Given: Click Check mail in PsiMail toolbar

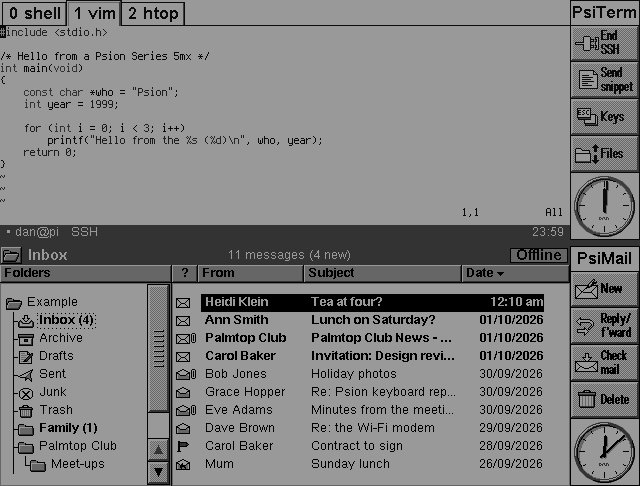Looking at the screenshot, I should 604,362.
